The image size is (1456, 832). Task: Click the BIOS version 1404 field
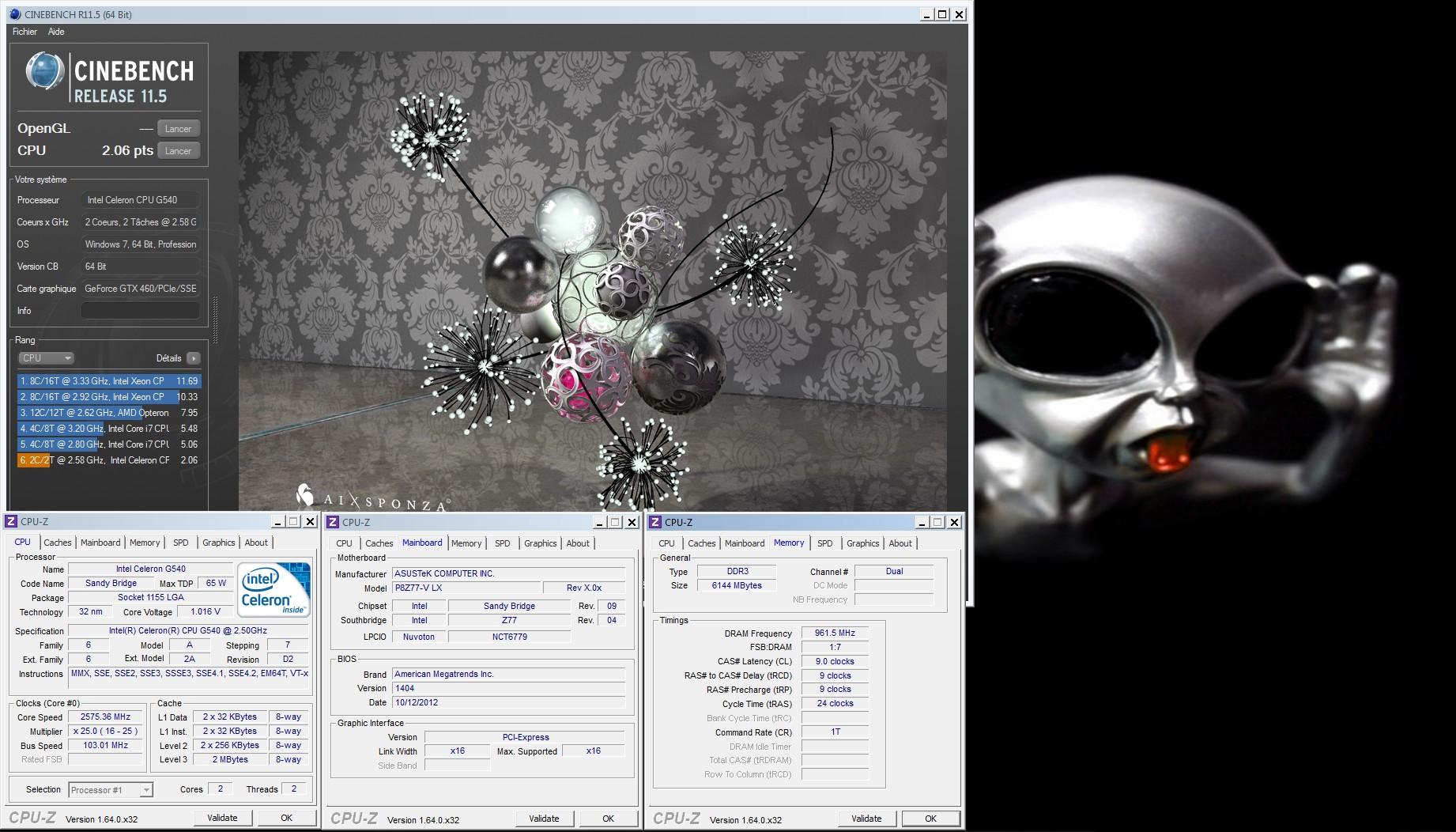pyautogui.click(x=508, y=688)
